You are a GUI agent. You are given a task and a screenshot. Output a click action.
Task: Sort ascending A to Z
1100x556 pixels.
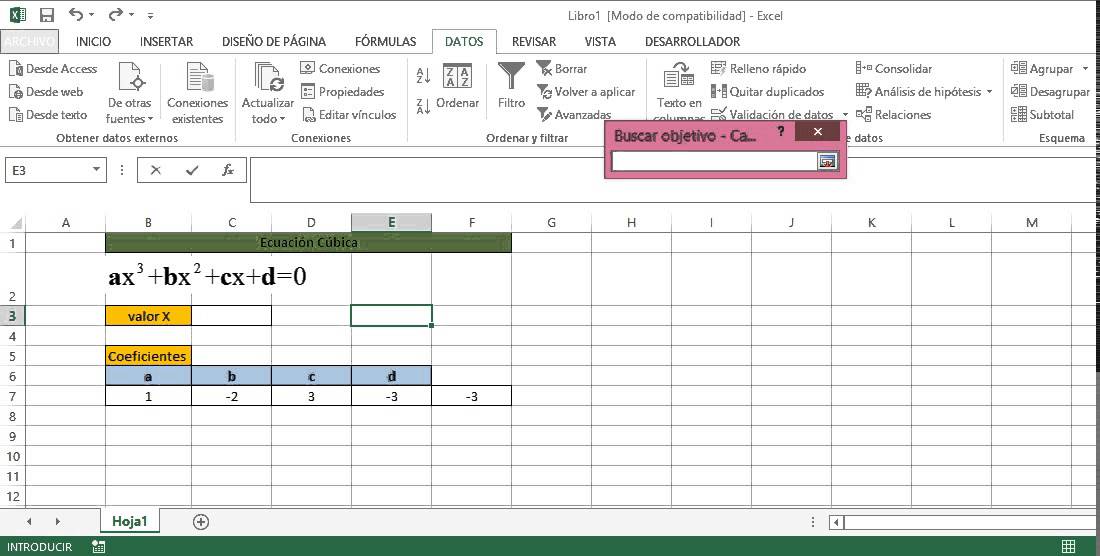point(423,75)
